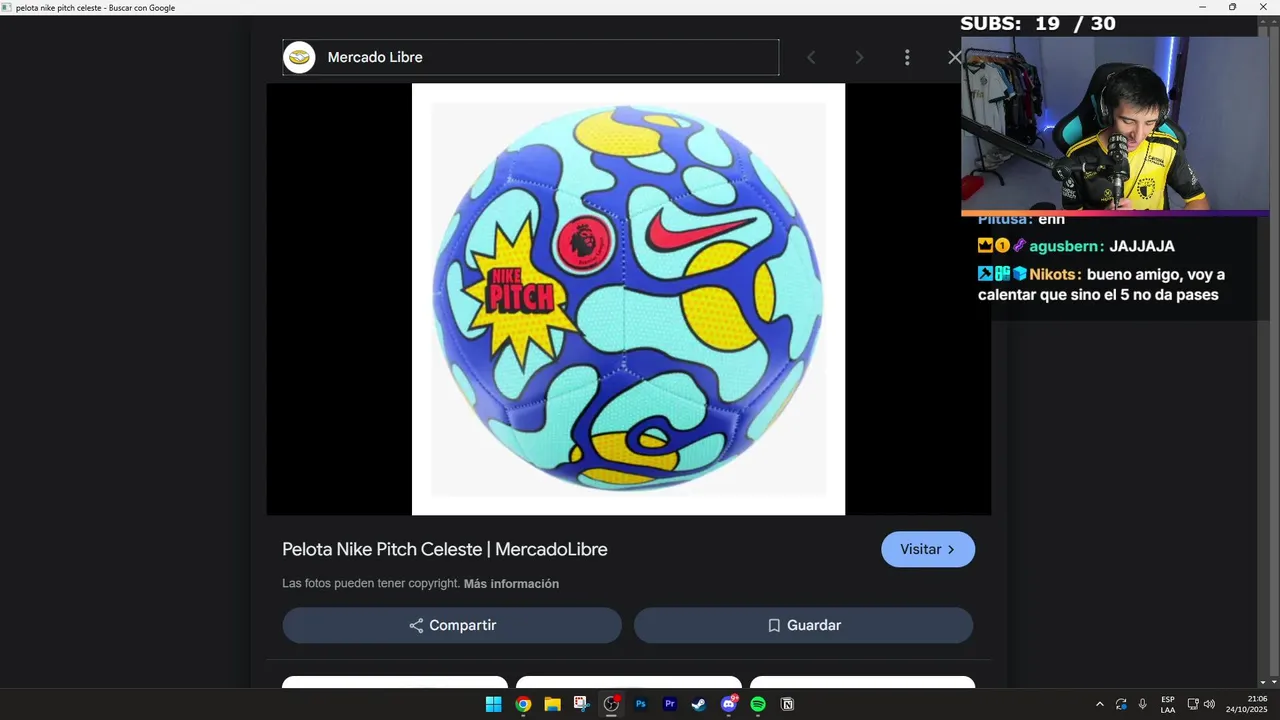The height and width of the screenshot is (720, 1280).
Task: Click the sync status tray icon
Action: pos(1122,704)
